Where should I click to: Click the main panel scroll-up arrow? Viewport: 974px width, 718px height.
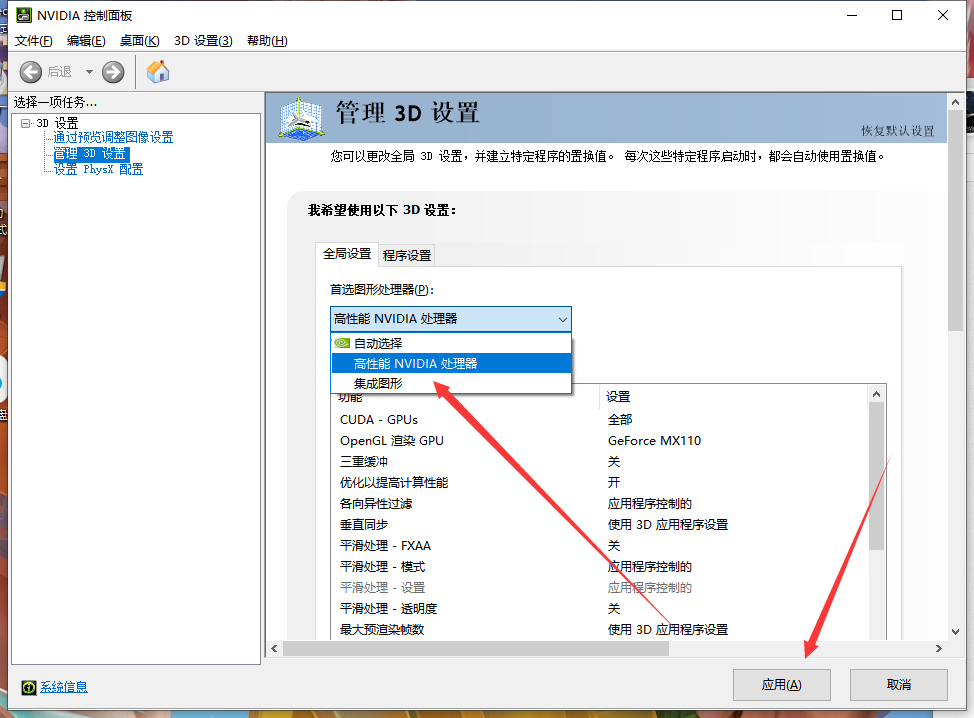tap(955, 102)
